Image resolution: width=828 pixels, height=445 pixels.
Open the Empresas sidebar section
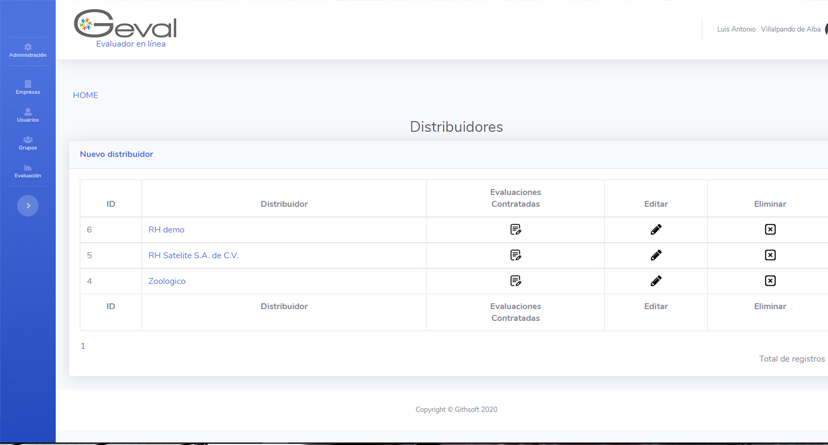[x=28, y=88]
